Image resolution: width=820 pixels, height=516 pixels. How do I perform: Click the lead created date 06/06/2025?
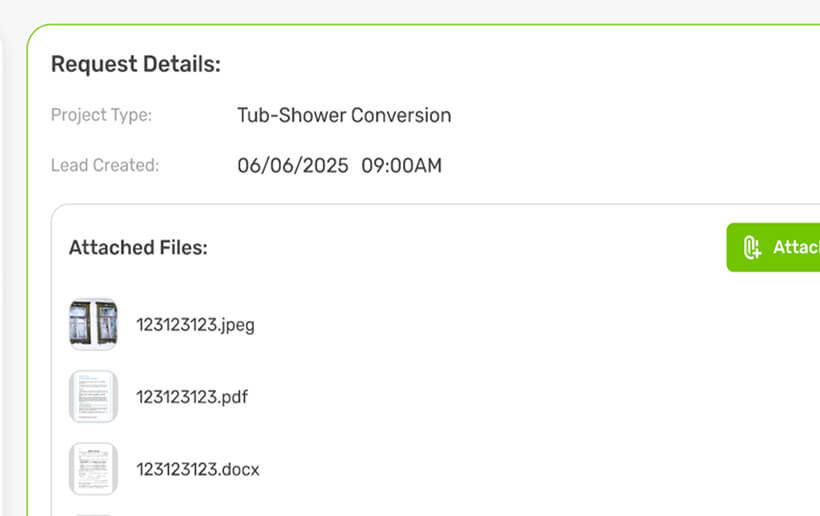293,165
